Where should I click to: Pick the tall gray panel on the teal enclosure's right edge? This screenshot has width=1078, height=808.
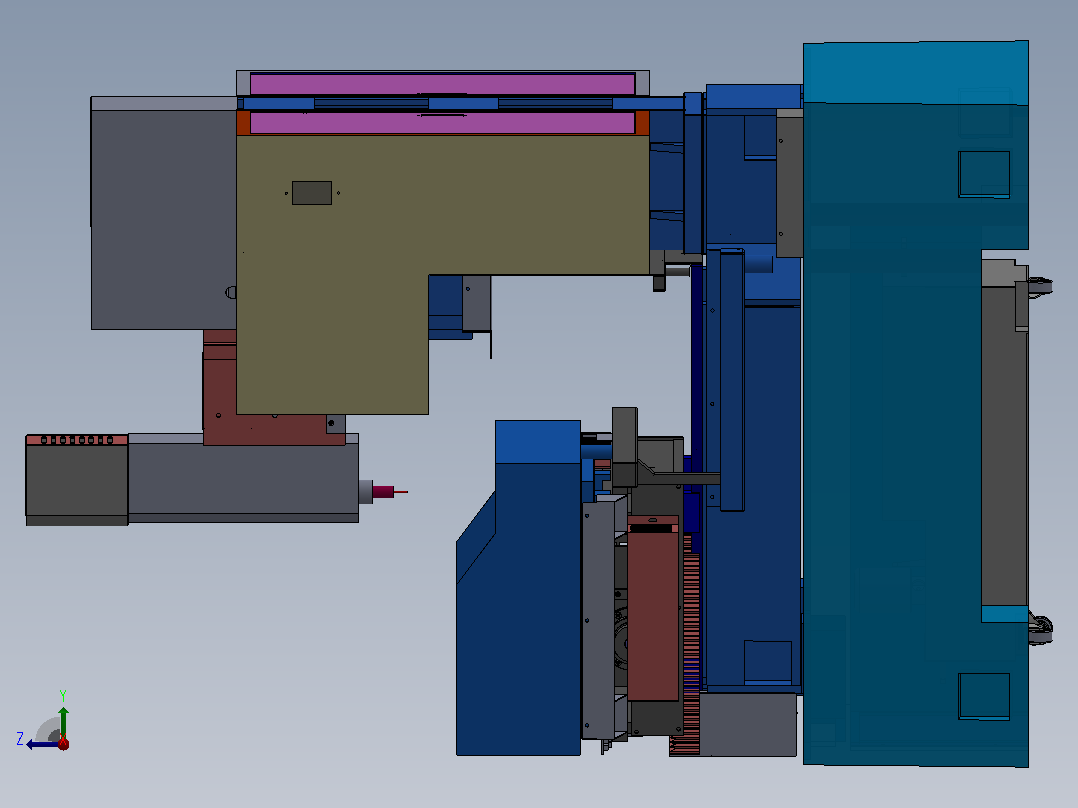[x=1004, y=440]
